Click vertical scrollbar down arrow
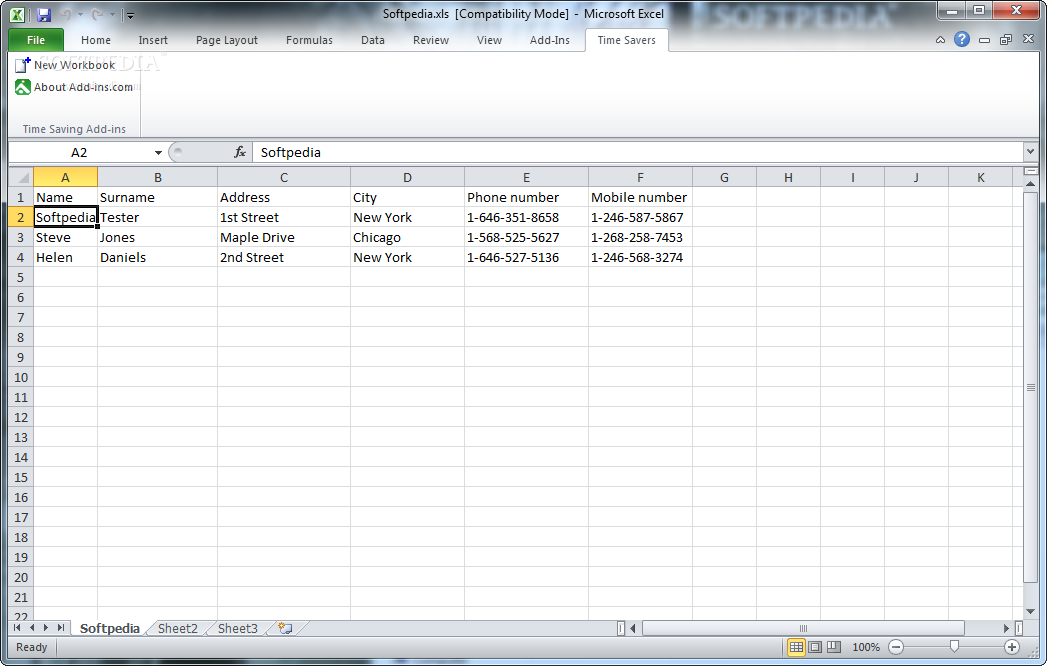 click(1030, 611)
